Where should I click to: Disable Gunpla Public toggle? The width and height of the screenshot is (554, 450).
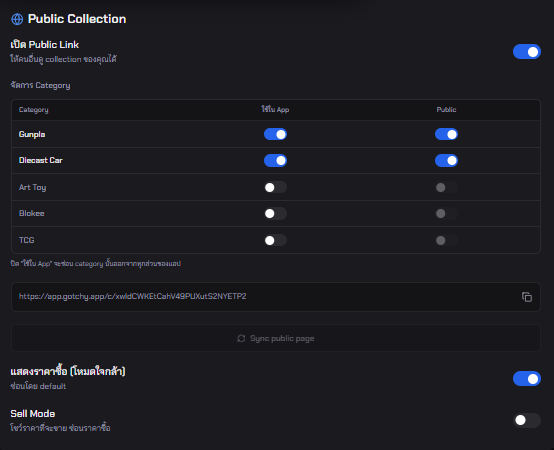(446, 134)
